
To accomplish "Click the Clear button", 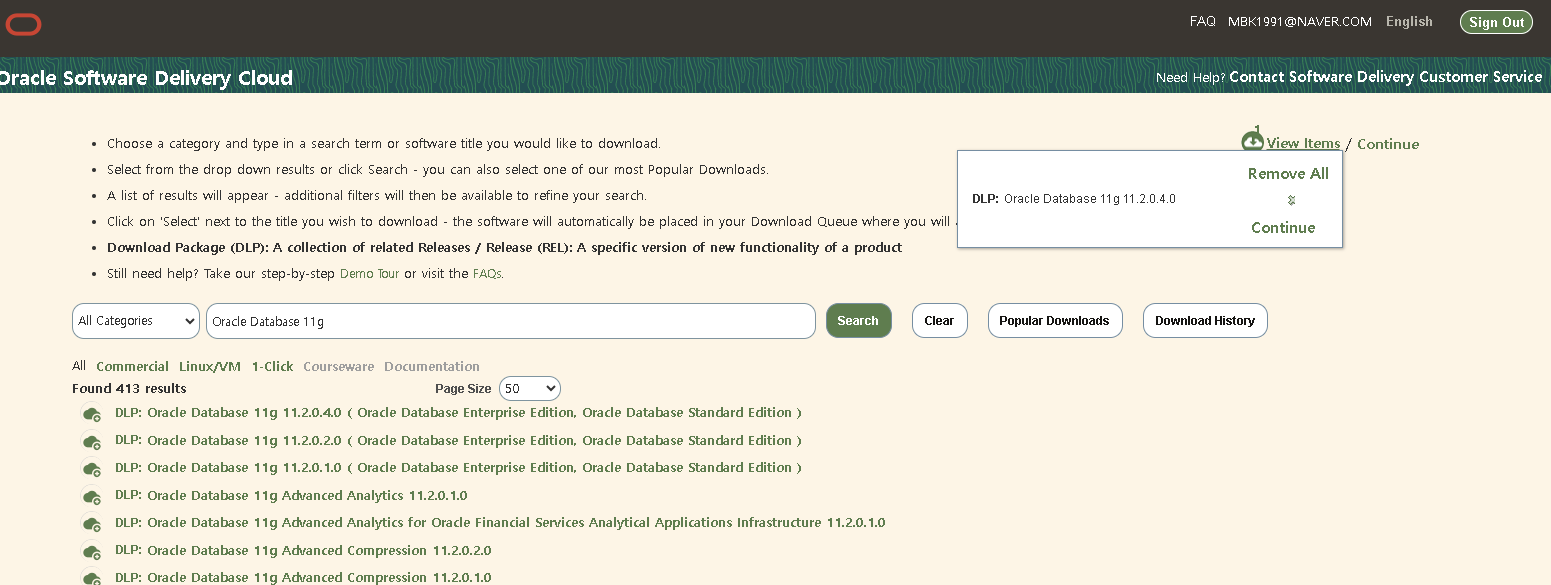I will [x=939, y=321].
